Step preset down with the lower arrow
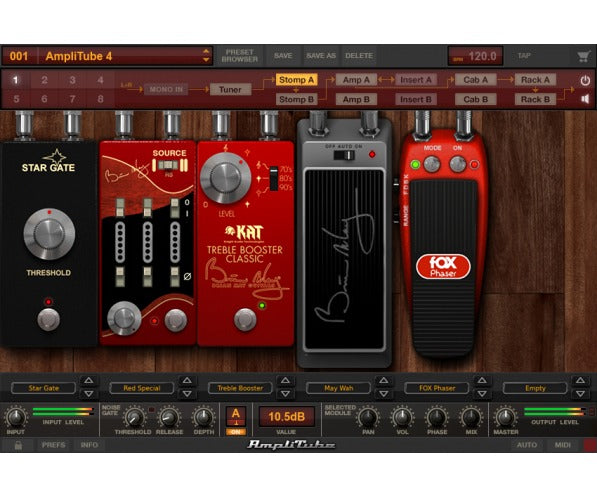 pos(206,60)
